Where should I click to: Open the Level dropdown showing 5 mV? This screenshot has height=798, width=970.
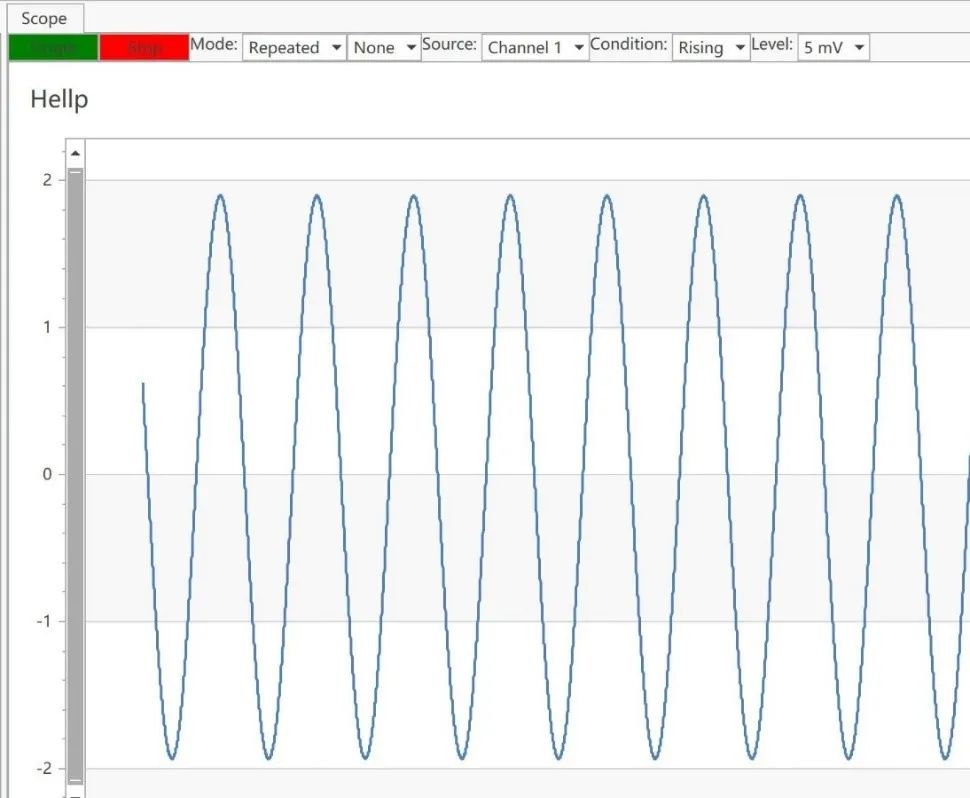833,48
